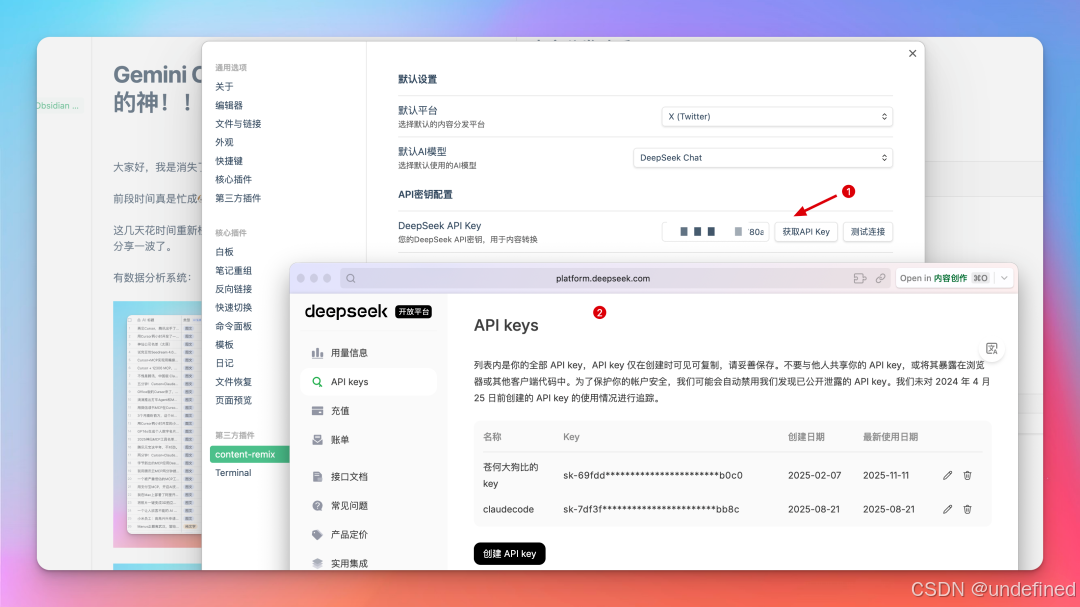The width and height of the screenshot is (1080, 607).
Task: Select 笔记重组 in core plugins list
Action: [233, 271]
